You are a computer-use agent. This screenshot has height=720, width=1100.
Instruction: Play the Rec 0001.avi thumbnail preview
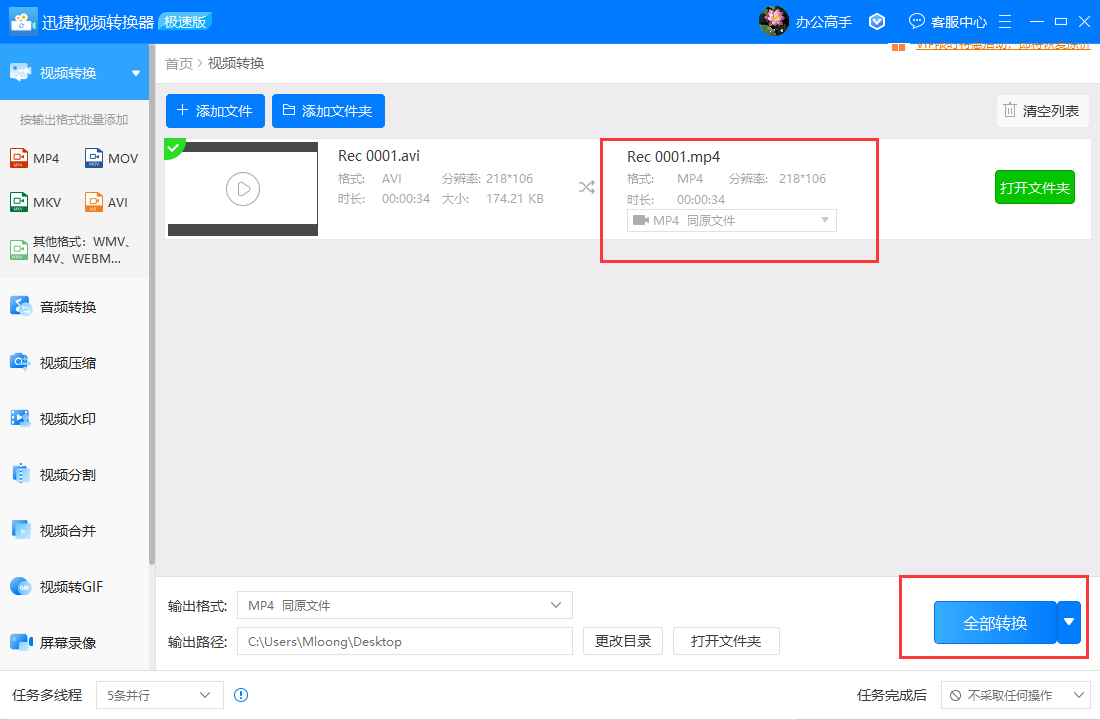click(x=243, y=188)
